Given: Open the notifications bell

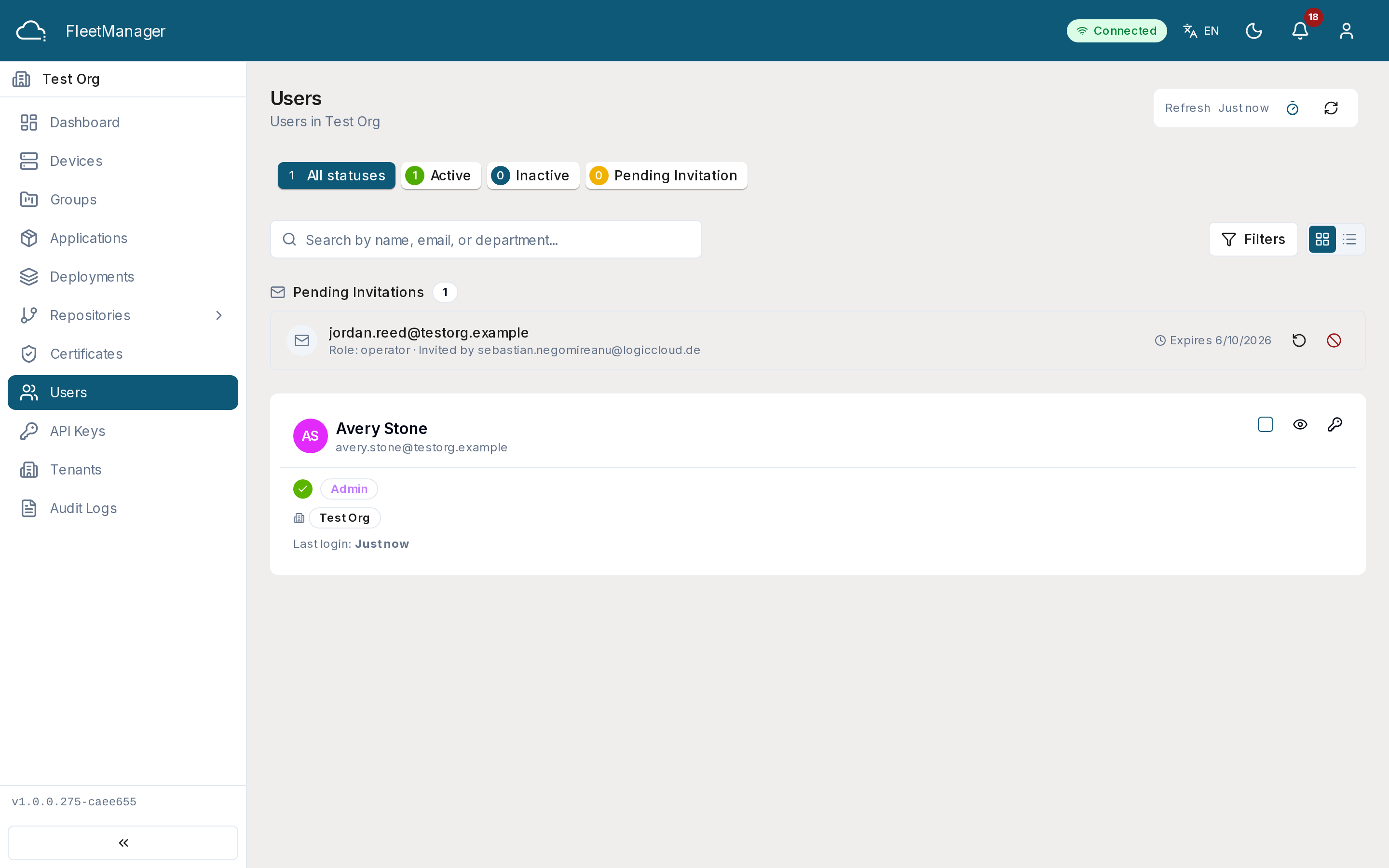Looking at the screenshot, I should click(1300, 30).
